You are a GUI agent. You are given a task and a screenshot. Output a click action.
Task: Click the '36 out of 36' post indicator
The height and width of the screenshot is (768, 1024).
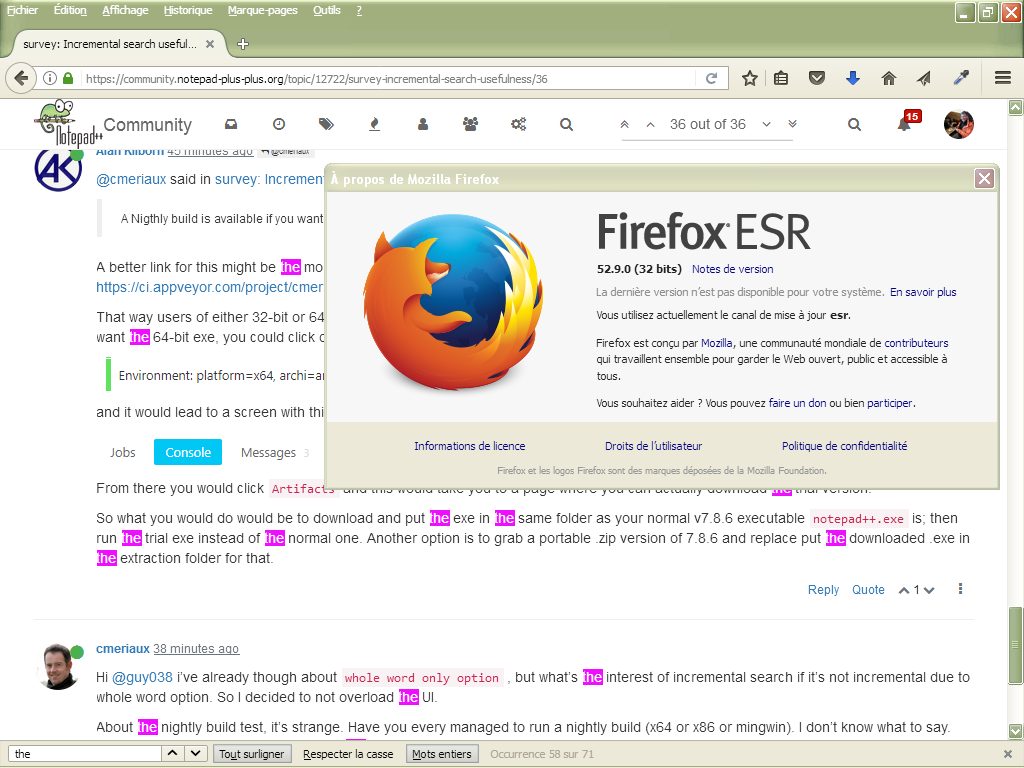[x=707, y=124]
